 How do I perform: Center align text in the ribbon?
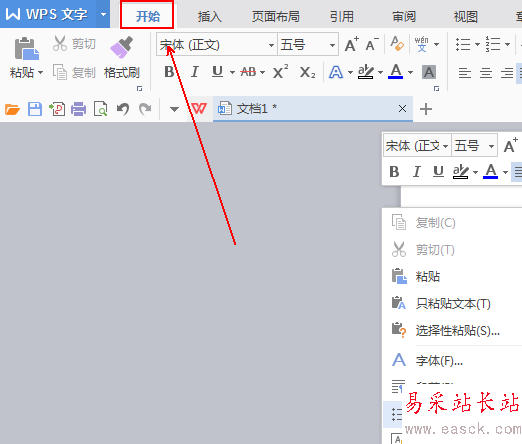(x=486, y=72)
